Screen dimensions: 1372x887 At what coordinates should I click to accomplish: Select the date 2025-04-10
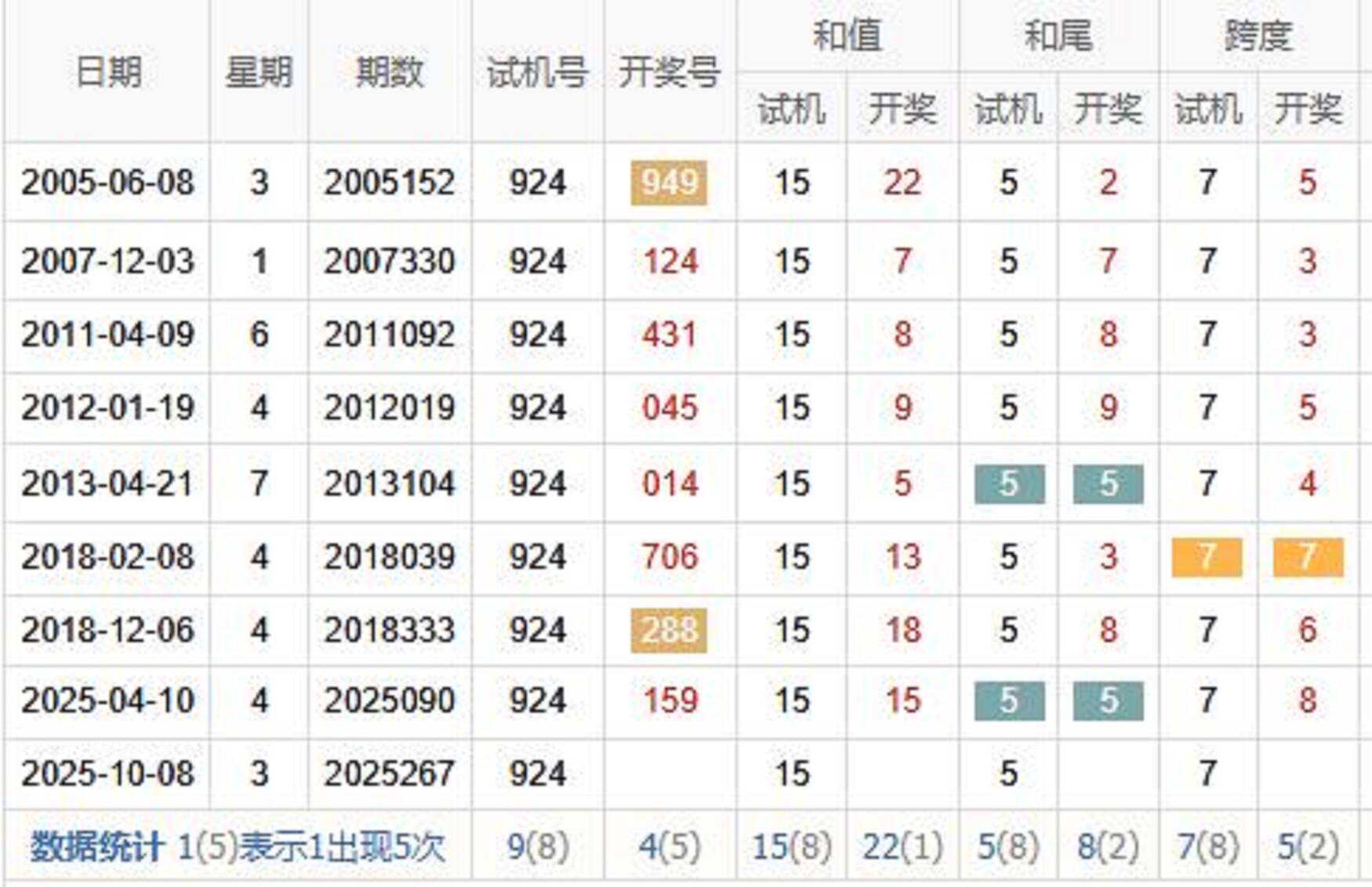[107, 700]
